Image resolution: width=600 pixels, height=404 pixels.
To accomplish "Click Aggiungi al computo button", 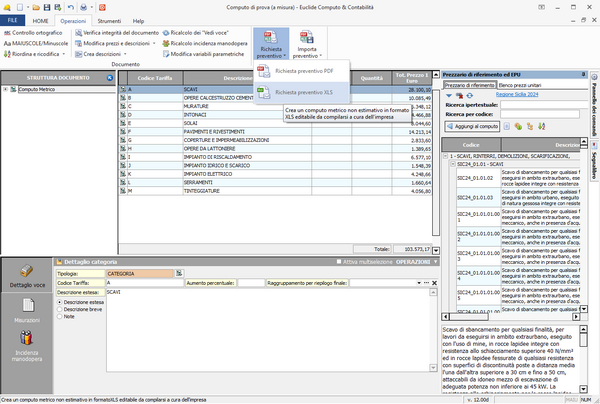I will [472, 127].
